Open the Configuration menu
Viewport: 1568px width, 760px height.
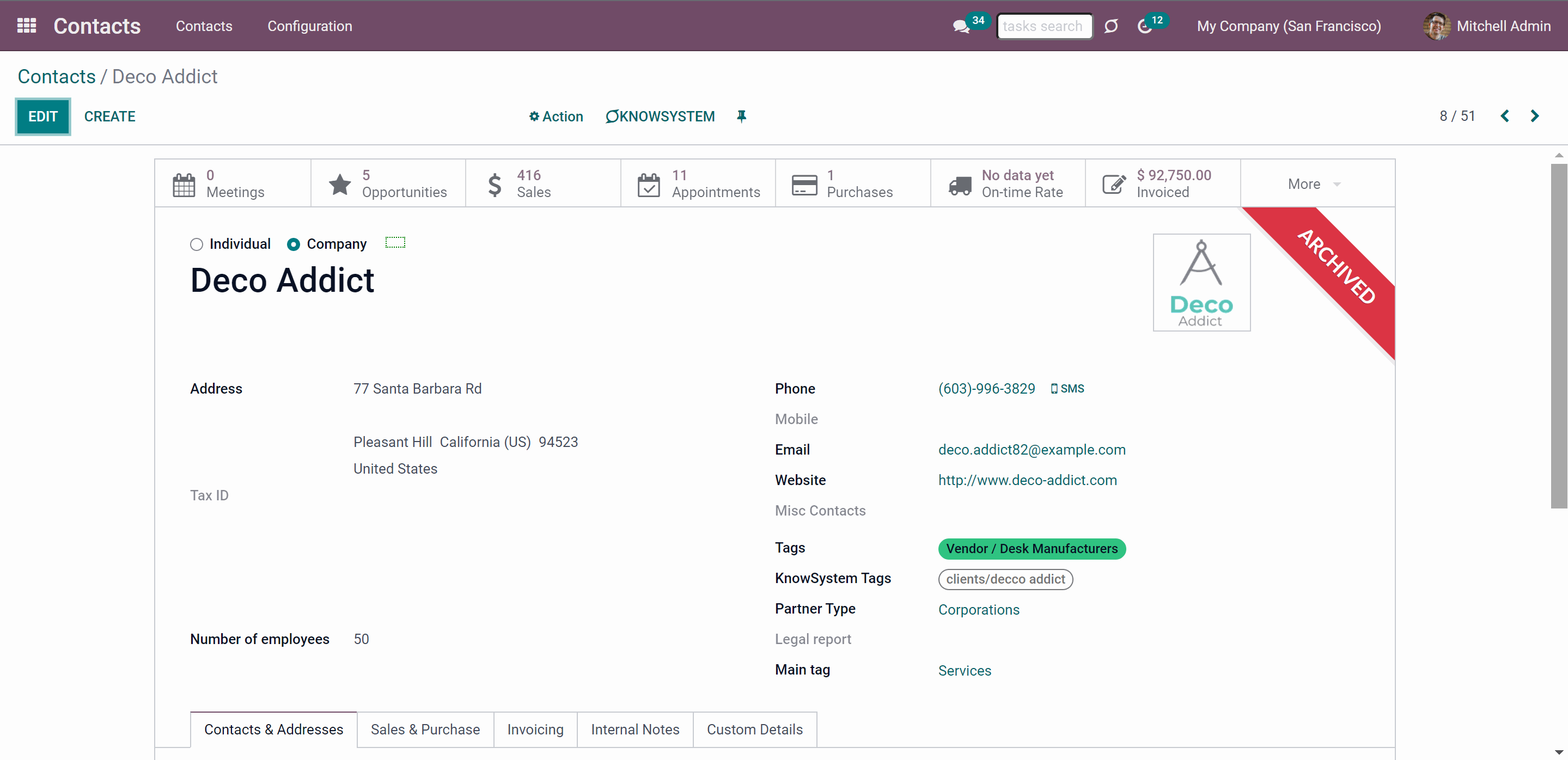310,26
